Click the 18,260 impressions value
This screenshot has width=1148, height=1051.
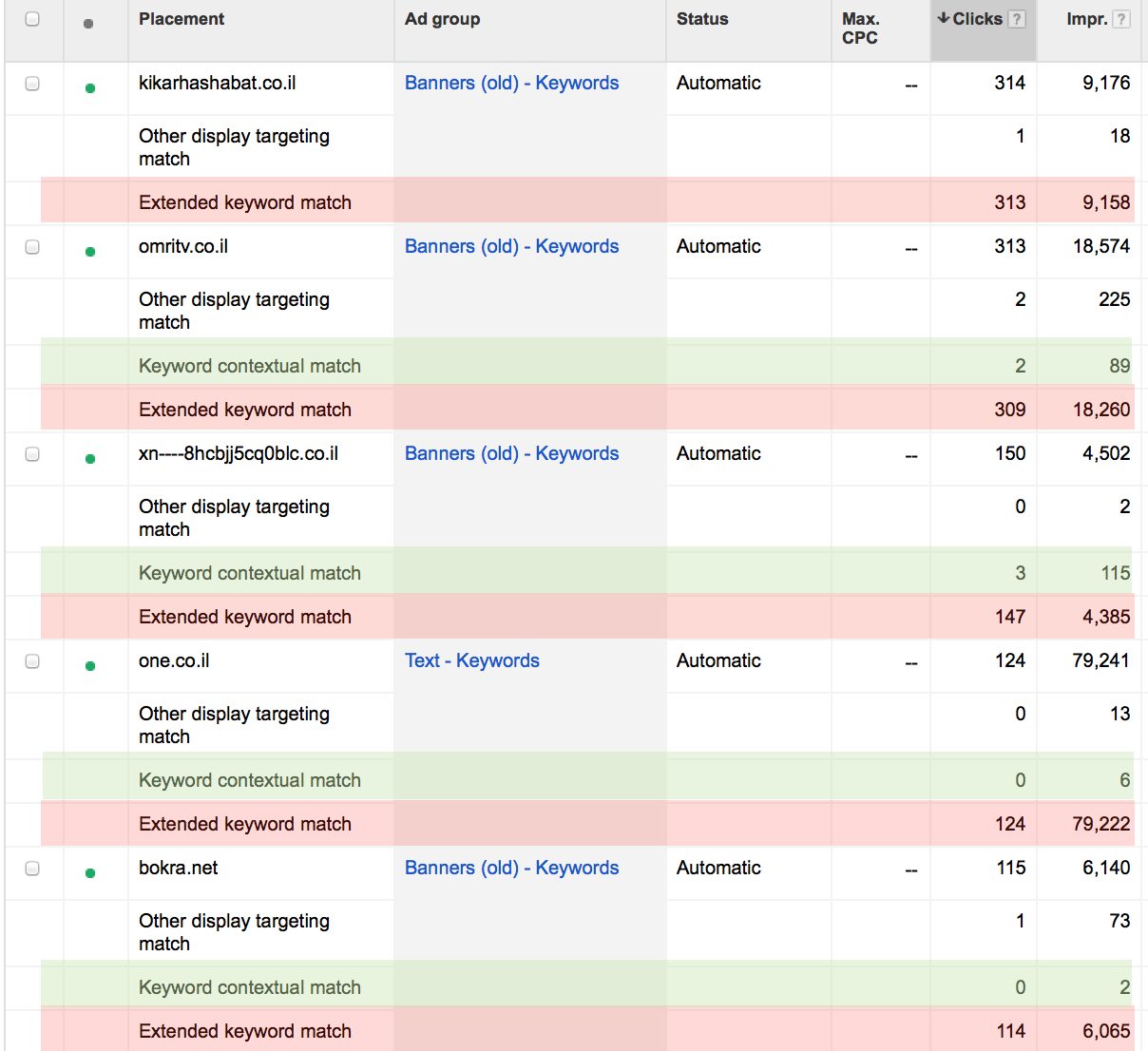click(1101, 410)
